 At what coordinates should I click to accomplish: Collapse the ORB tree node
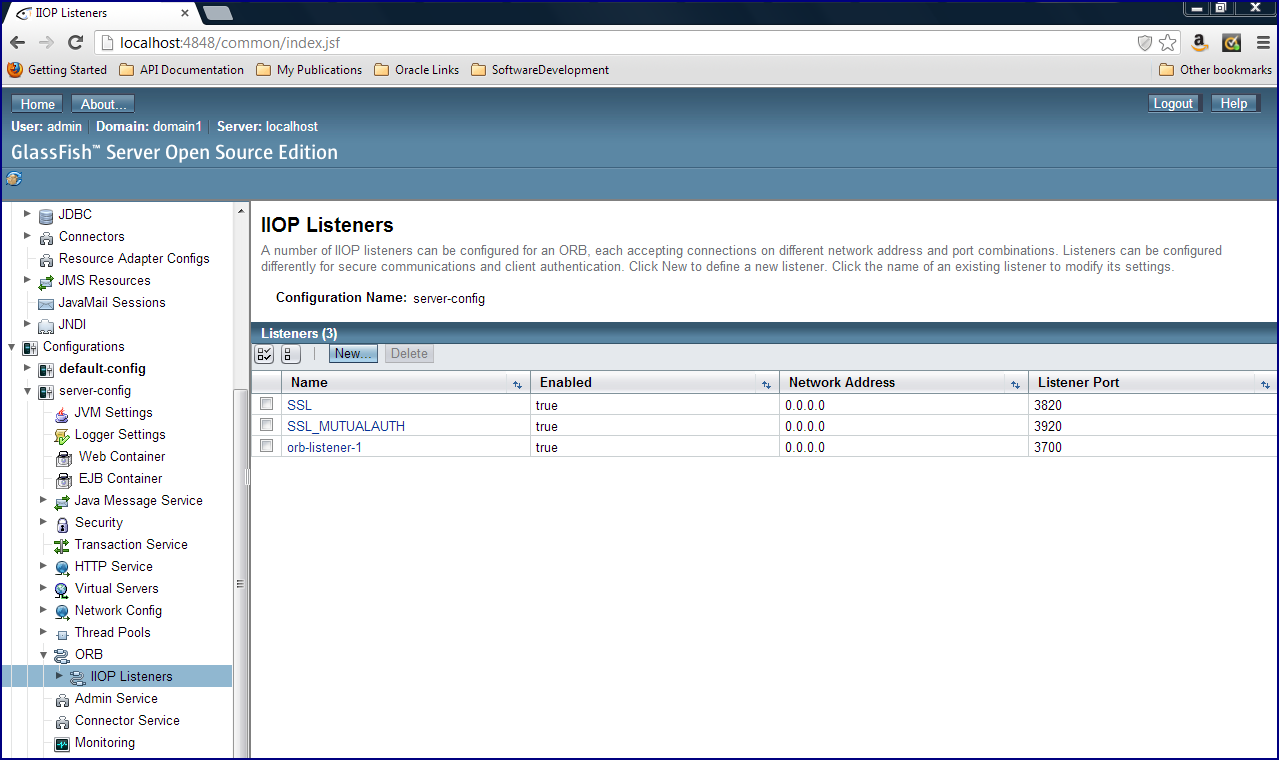click(x=43, y=655)
